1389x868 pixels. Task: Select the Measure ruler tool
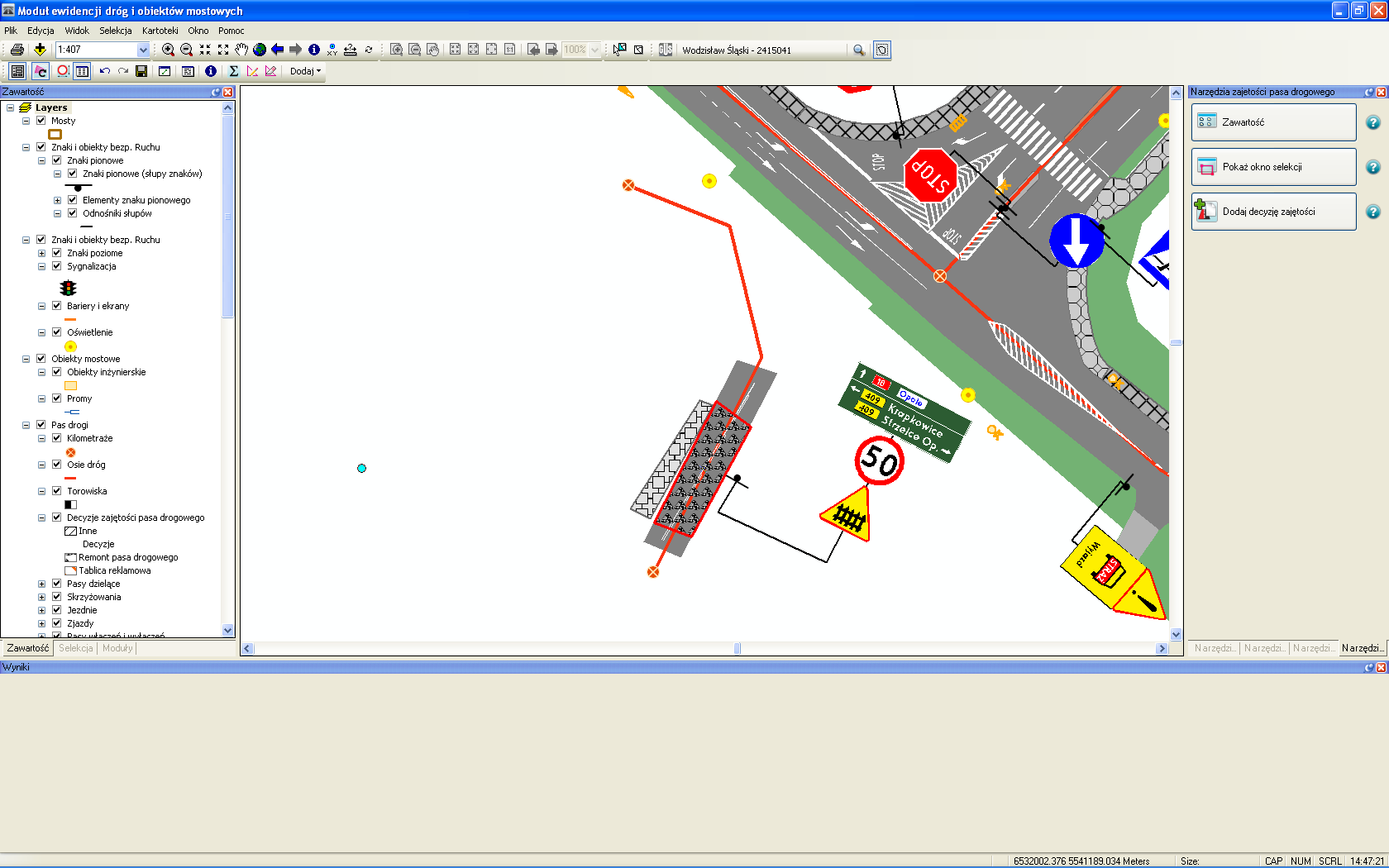(x=350, y=50)
